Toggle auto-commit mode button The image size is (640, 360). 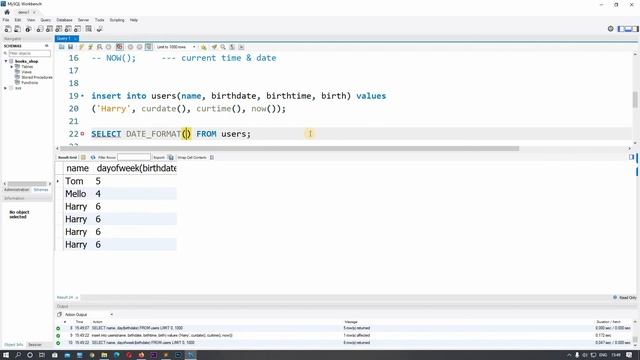149,47
